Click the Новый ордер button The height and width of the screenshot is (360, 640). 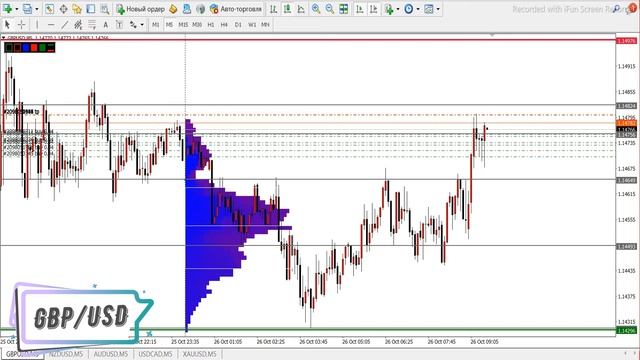(x=140, y=9)
